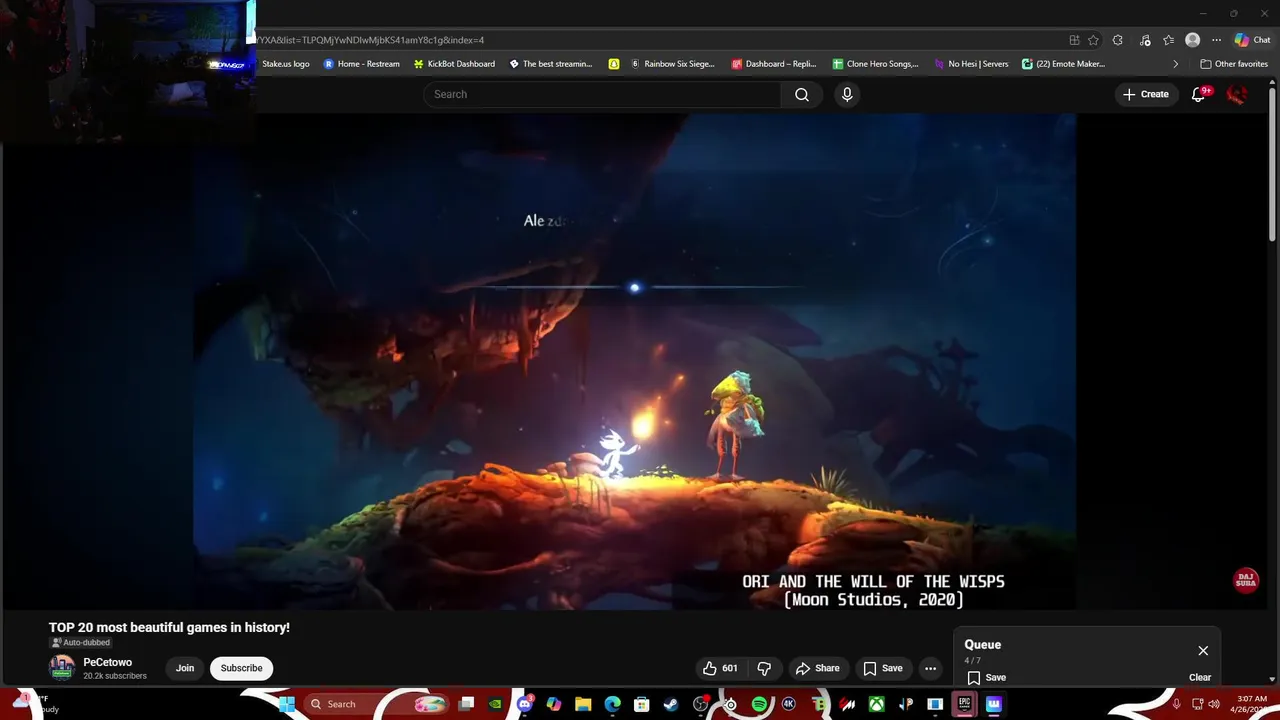Open the yellow icon-only bookmark
Screen dimensions: 1280x720
(x=613, y=64)
